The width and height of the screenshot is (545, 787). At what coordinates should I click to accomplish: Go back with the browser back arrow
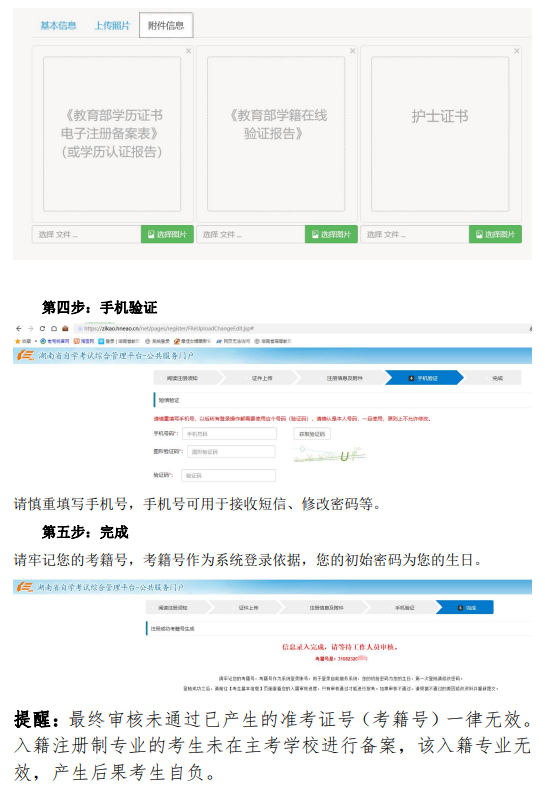pos(19,329)
